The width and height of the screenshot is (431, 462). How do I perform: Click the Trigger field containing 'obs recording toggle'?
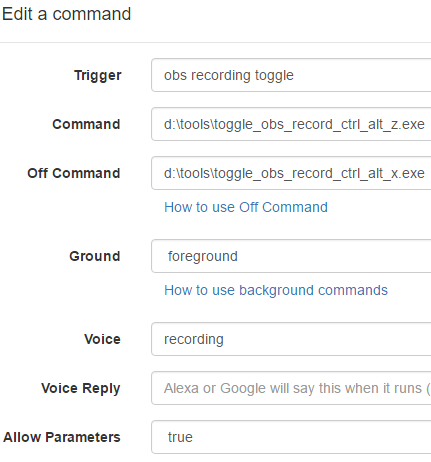[x=291, y=75]
